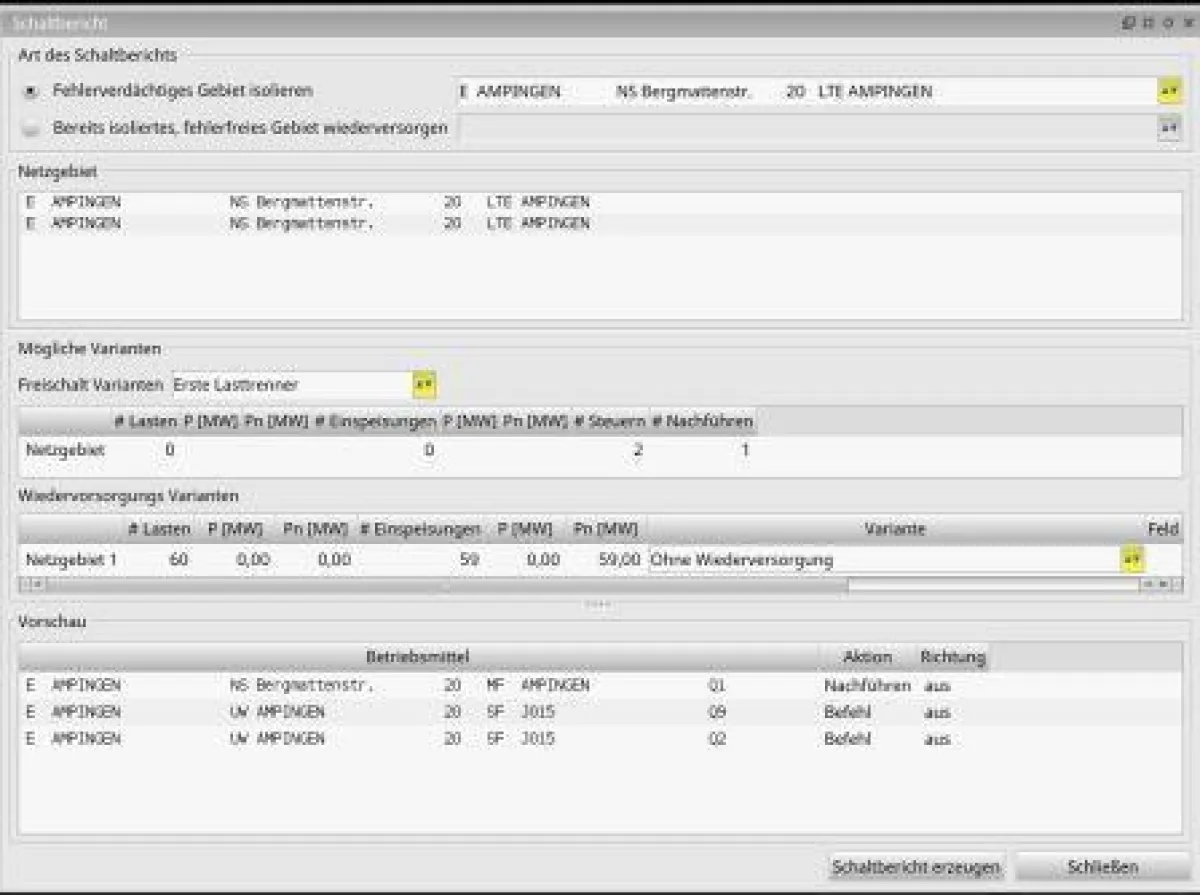Image resolution: width=1200 pixels, height=895 pixels.
Task: Click the Variante column header
Action: click(895, 529)
